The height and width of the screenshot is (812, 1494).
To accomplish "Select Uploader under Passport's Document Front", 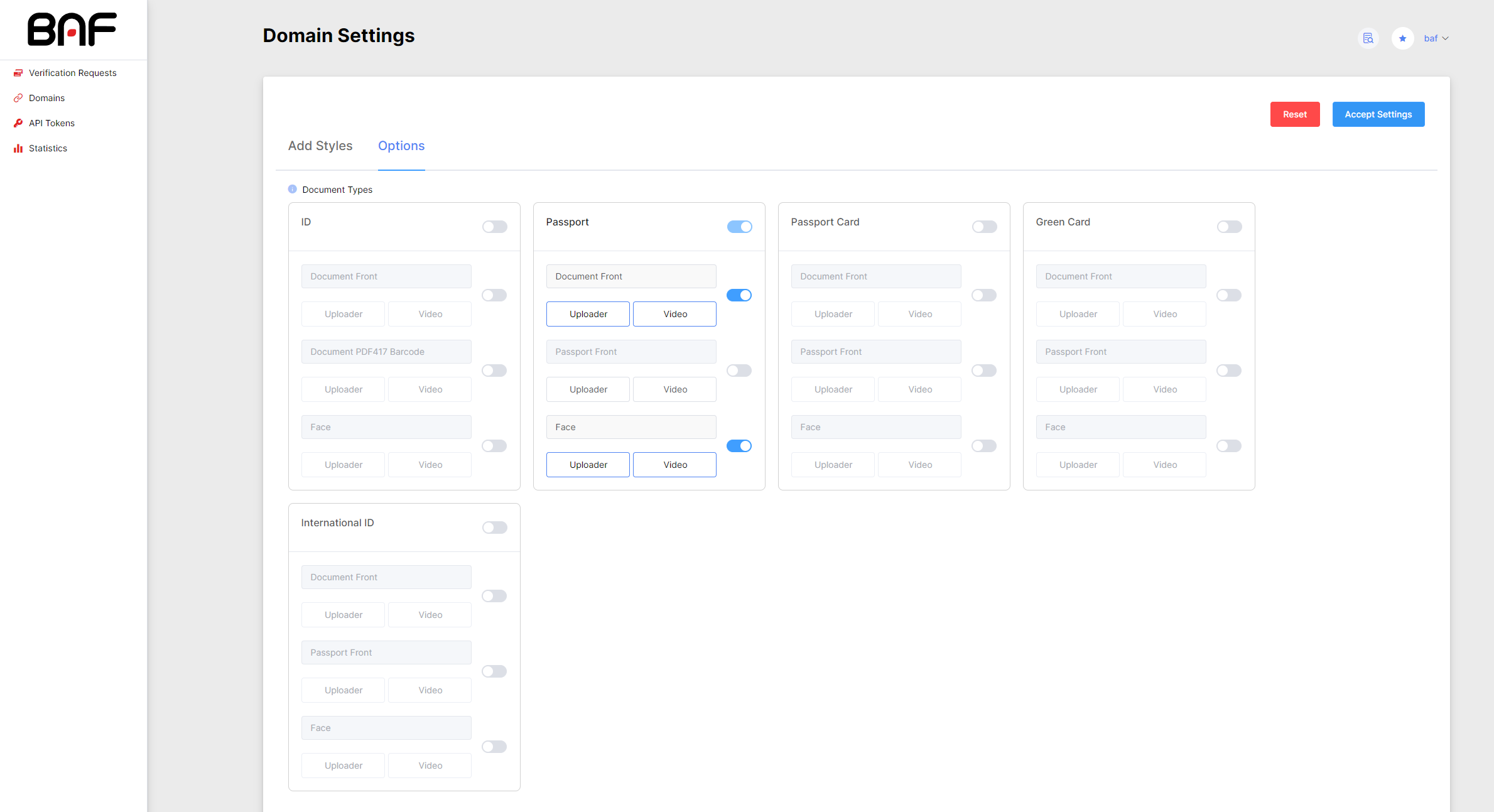I will 588,314.
